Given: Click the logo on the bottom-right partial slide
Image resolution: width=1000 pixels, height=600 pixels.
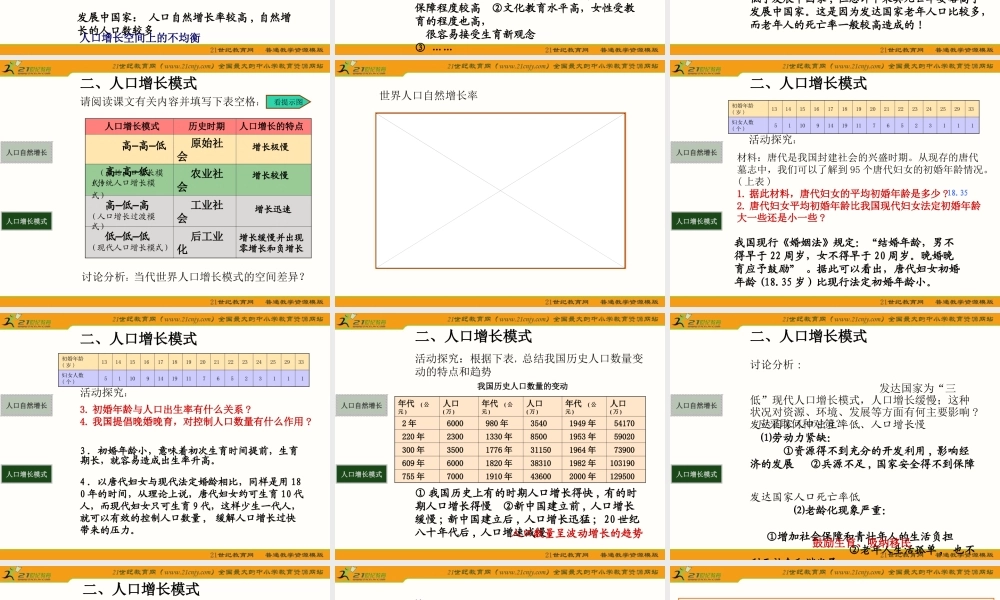Looking at the screenshot, I should (696, 574).
